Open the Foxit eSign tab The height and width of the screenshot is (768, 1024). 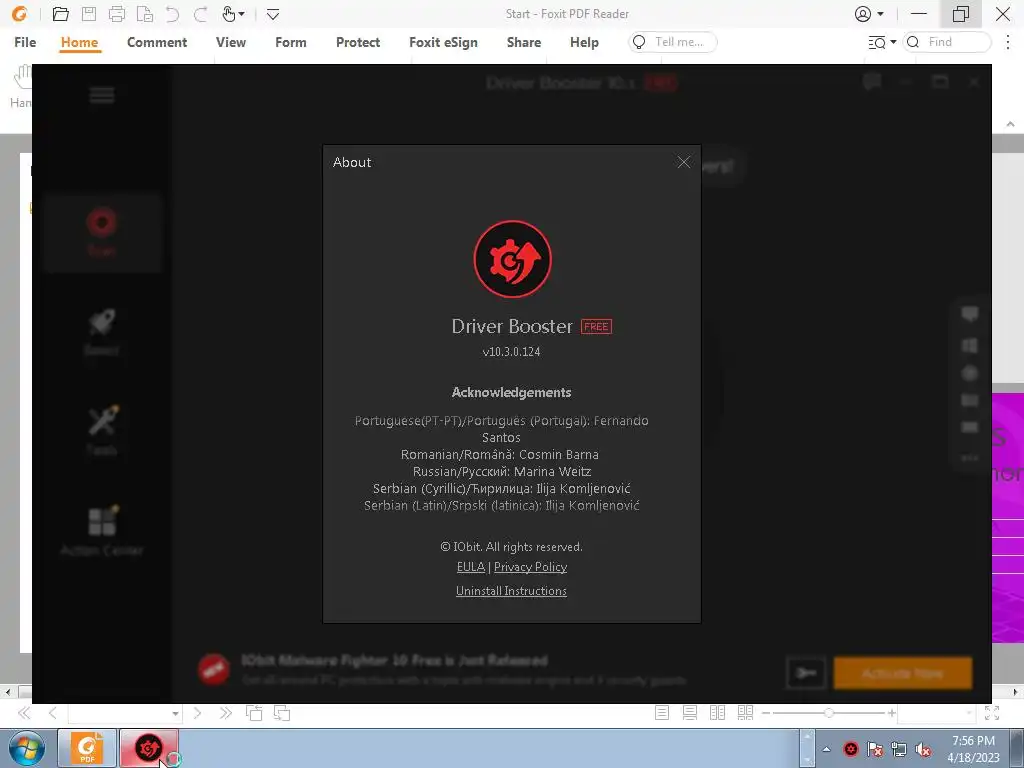[443, 42]
